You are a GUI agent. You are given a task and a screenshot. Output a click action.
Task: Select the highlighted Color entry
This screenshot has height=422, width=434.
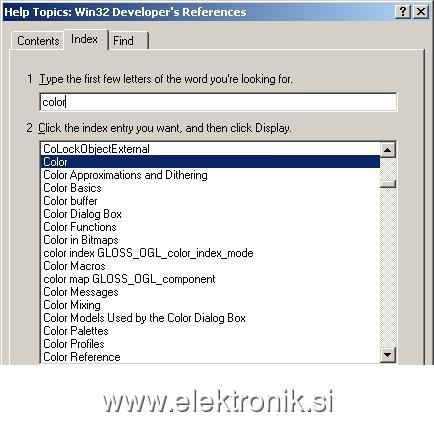tap(210, 162)
